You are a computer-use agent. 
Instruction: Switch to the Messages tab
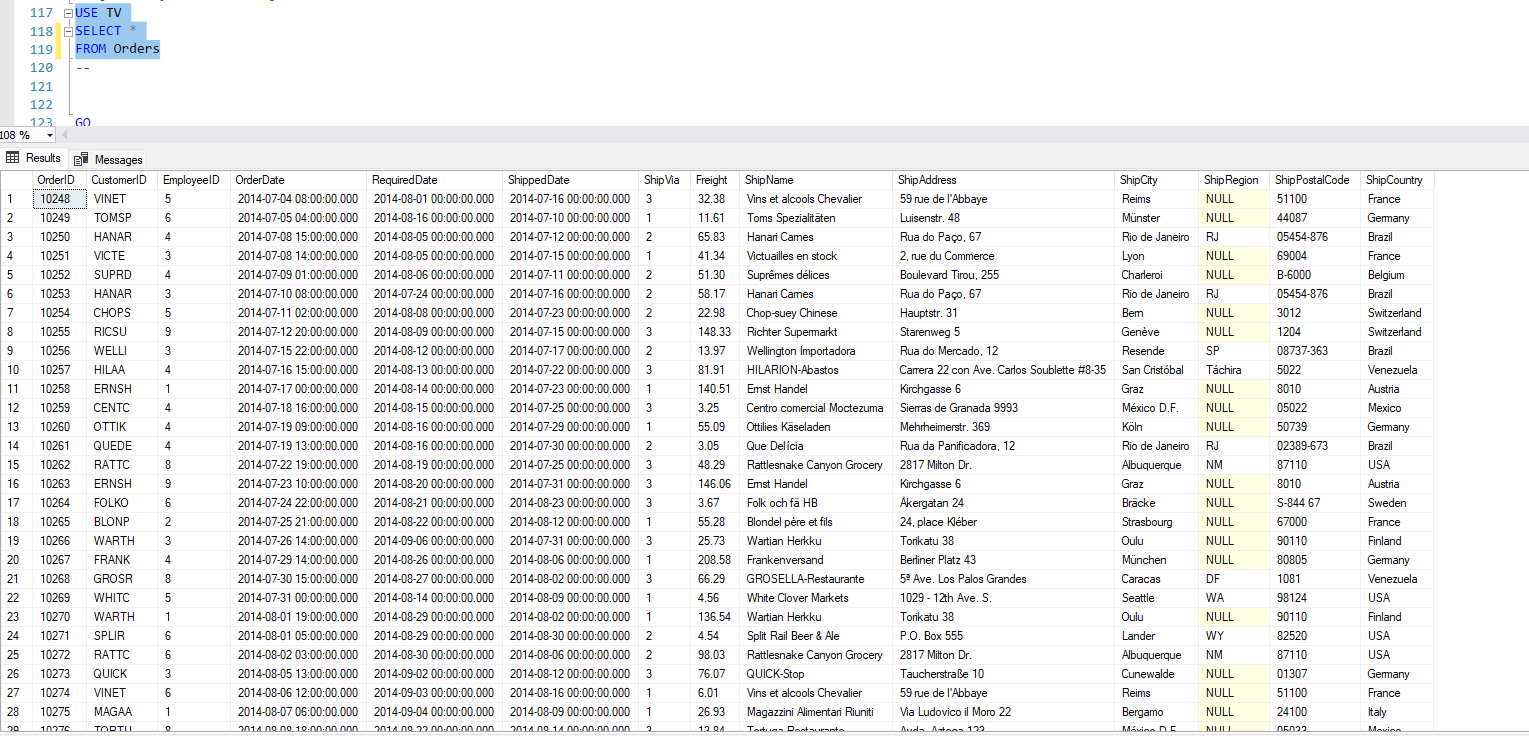(x=116, y=158)
